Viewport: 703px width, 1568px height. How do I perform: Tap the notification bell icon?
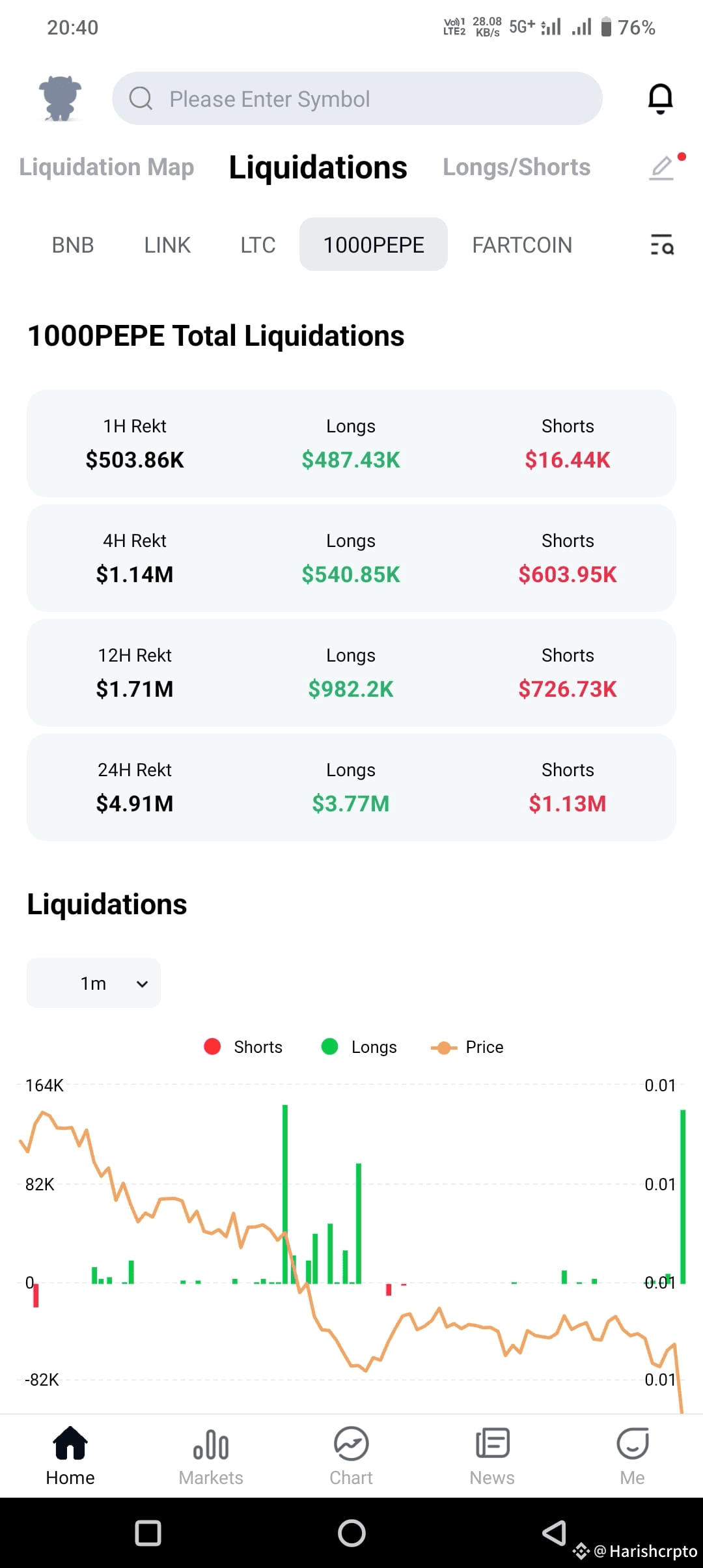660,99
